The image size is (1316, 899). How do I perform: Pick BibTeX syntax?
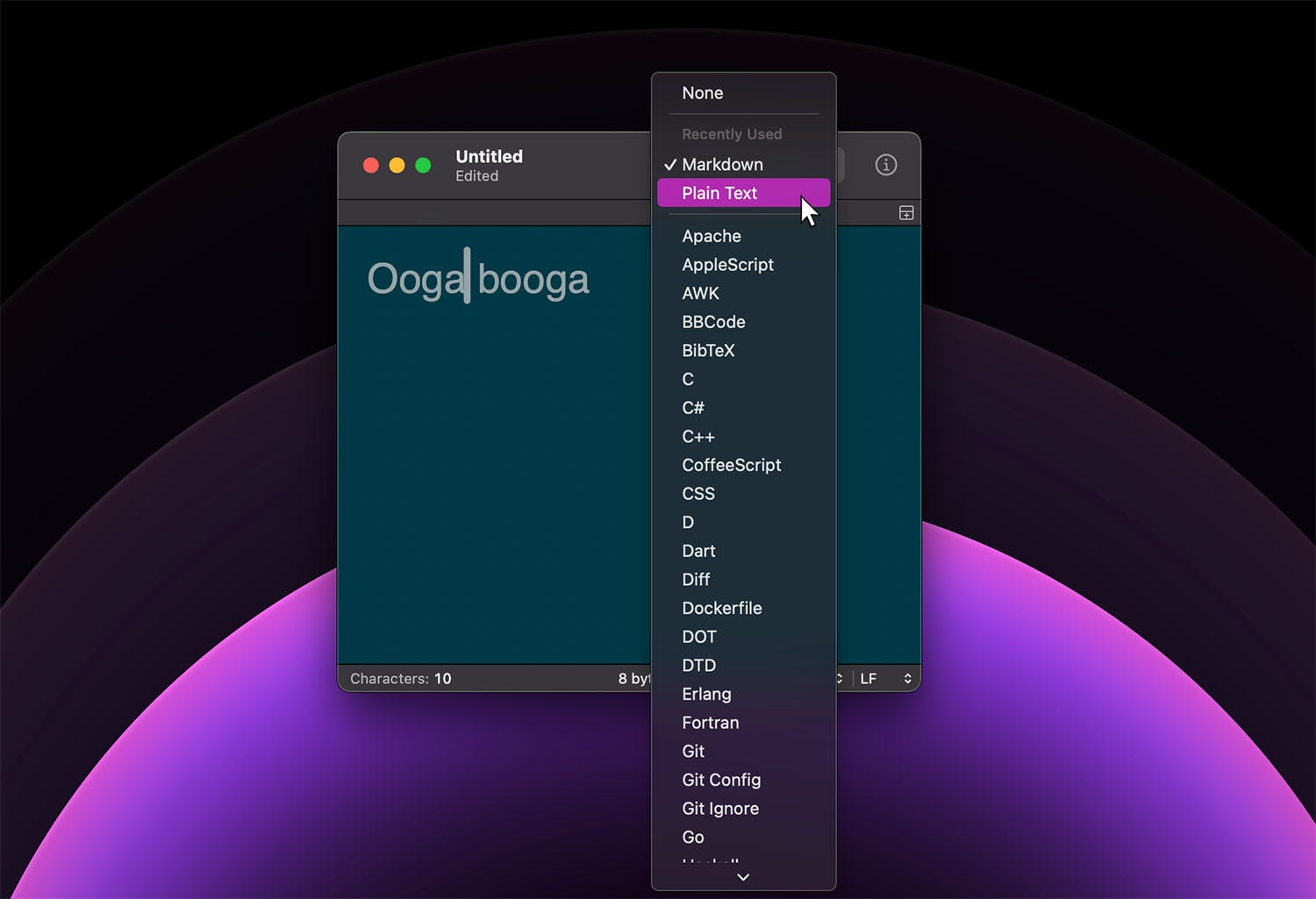point(743,351)
